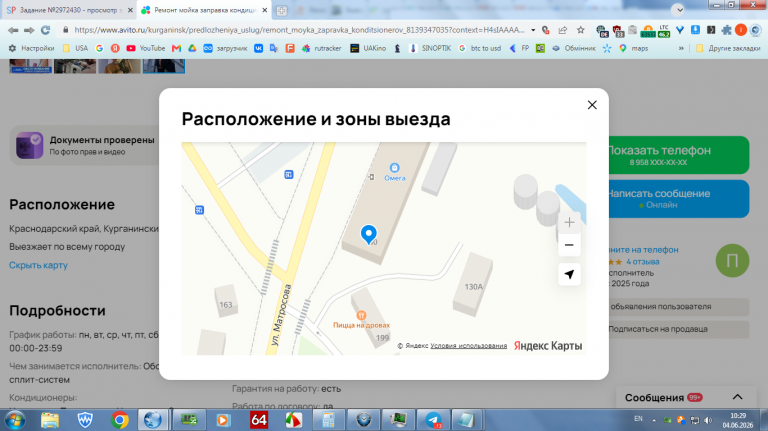Go back to the previous page
Screen dimensions: 768x431
pos(13,30)
